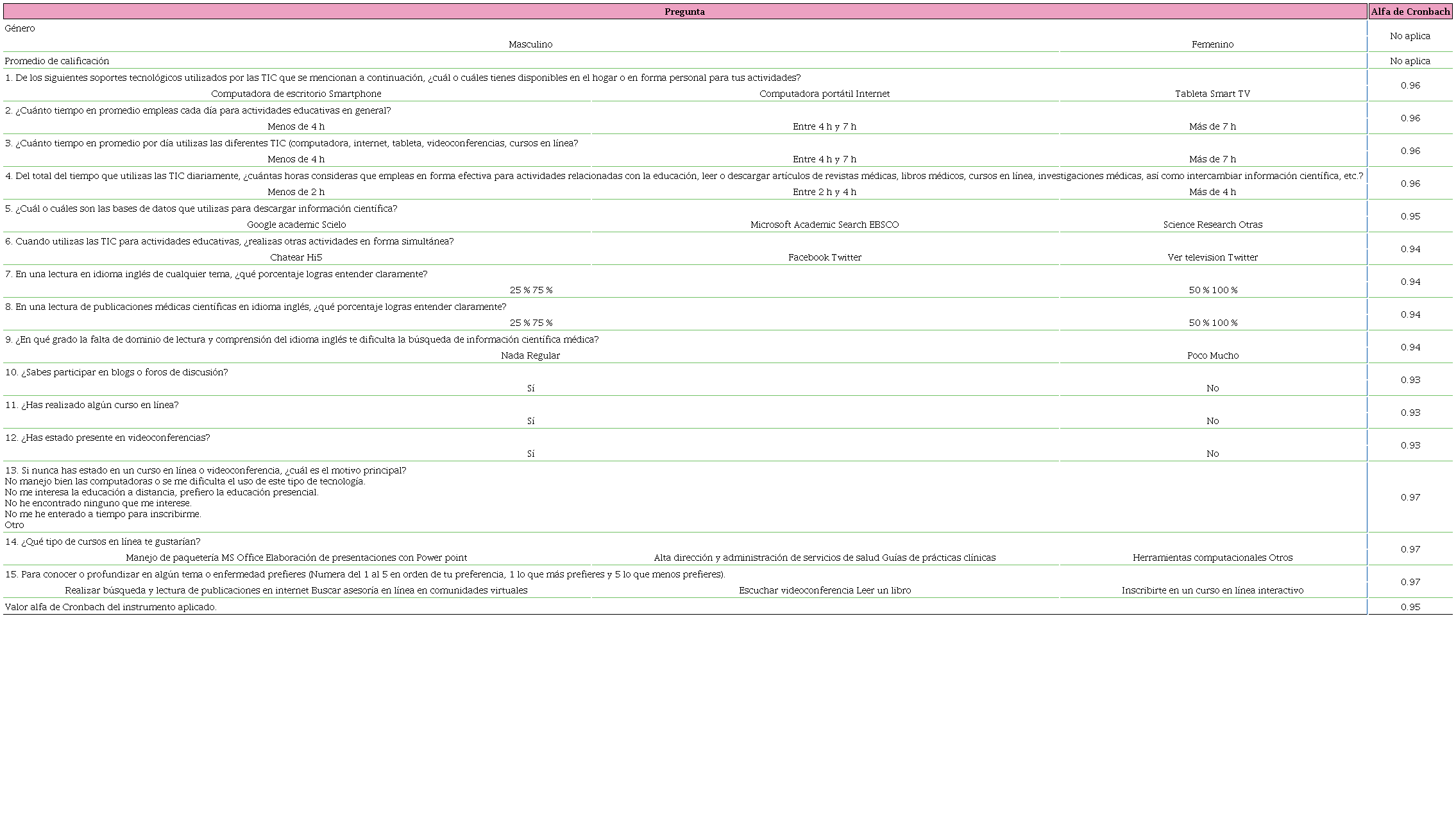Click Microsoft Academic Search EBSCO option

tap(824, 225)
